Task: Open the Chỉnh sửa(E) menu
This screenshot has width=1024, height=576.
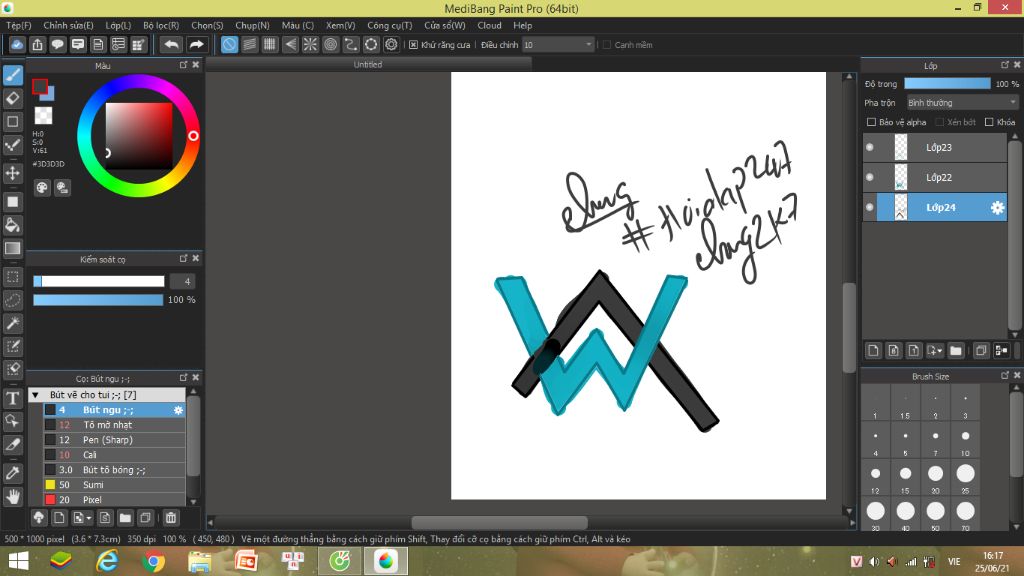Action: coord(69,25)
